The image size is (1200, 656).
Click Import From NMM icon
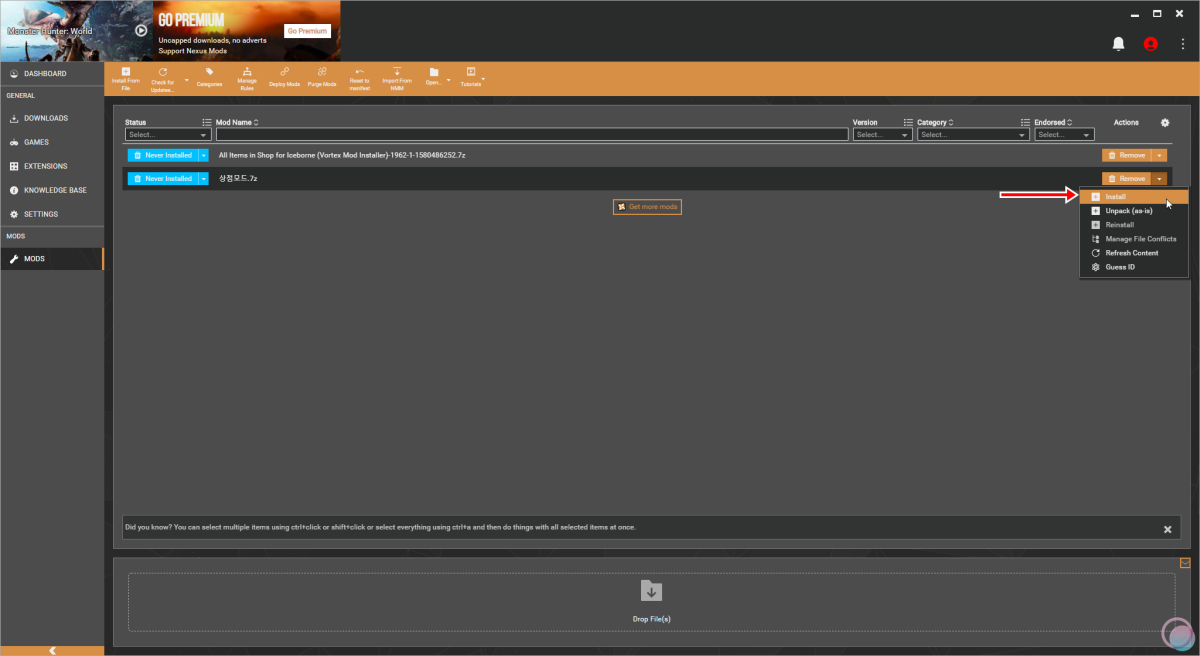(x=397, y=71)
